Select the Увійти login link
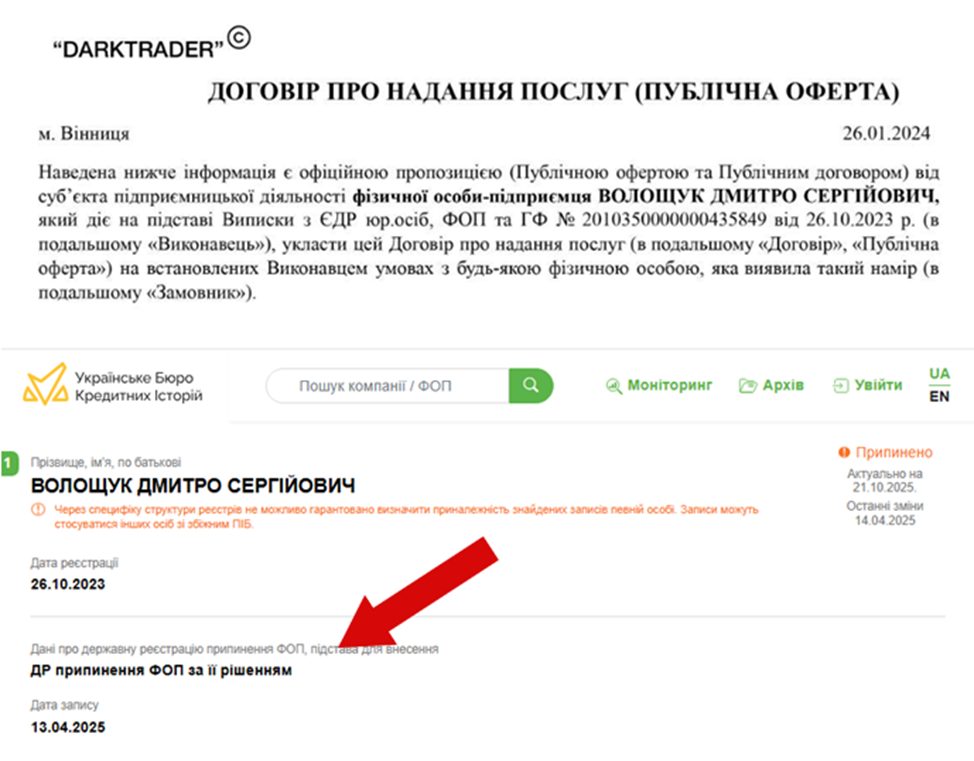Viewport: 974px width, 761px height. coord(878,385)
